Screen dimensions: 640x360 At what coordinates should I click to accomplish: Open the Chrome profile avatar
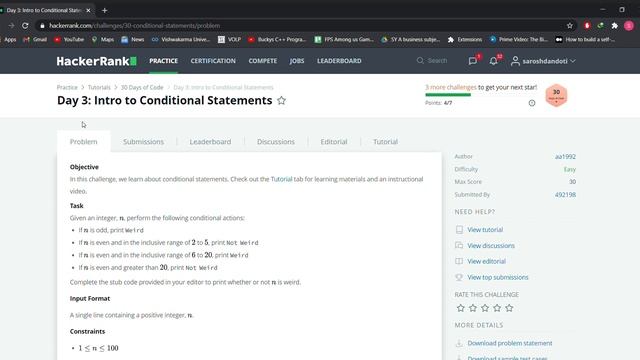tap(629, 26)
